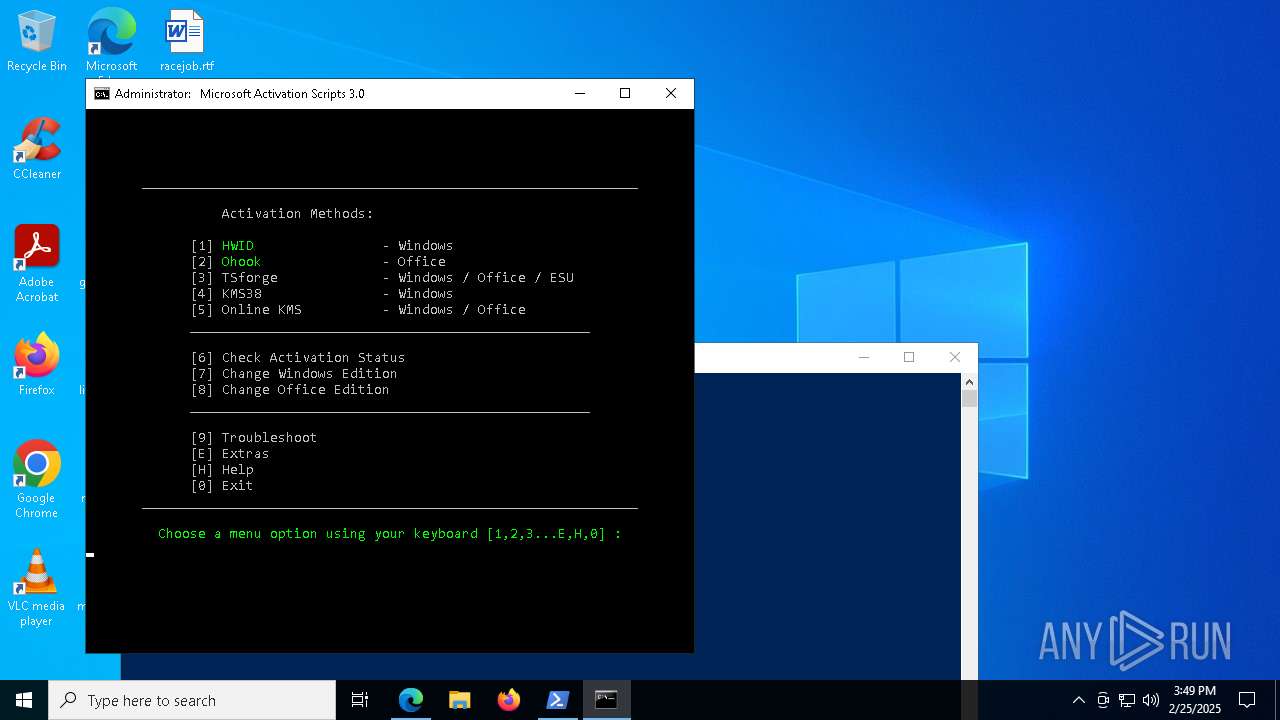Show hidden system tray icons
The width and height of the screenshot is (1280, 720).
pos(1078,700)
